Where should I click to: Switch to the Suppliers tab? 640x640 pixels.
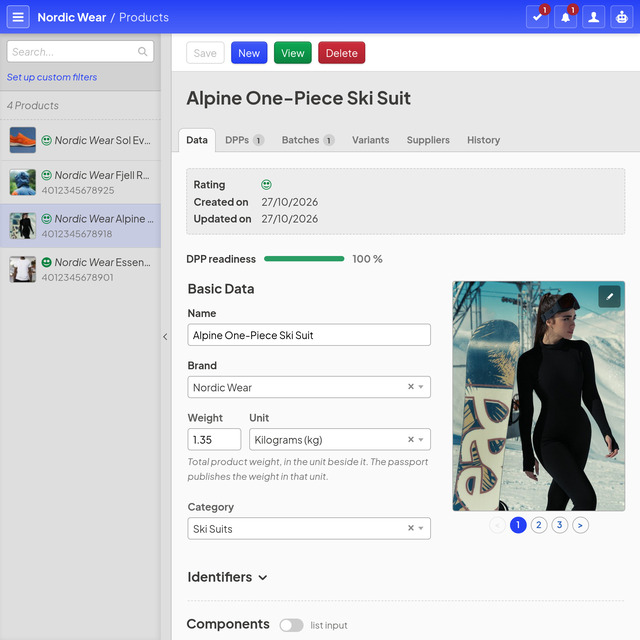(428, 140)
